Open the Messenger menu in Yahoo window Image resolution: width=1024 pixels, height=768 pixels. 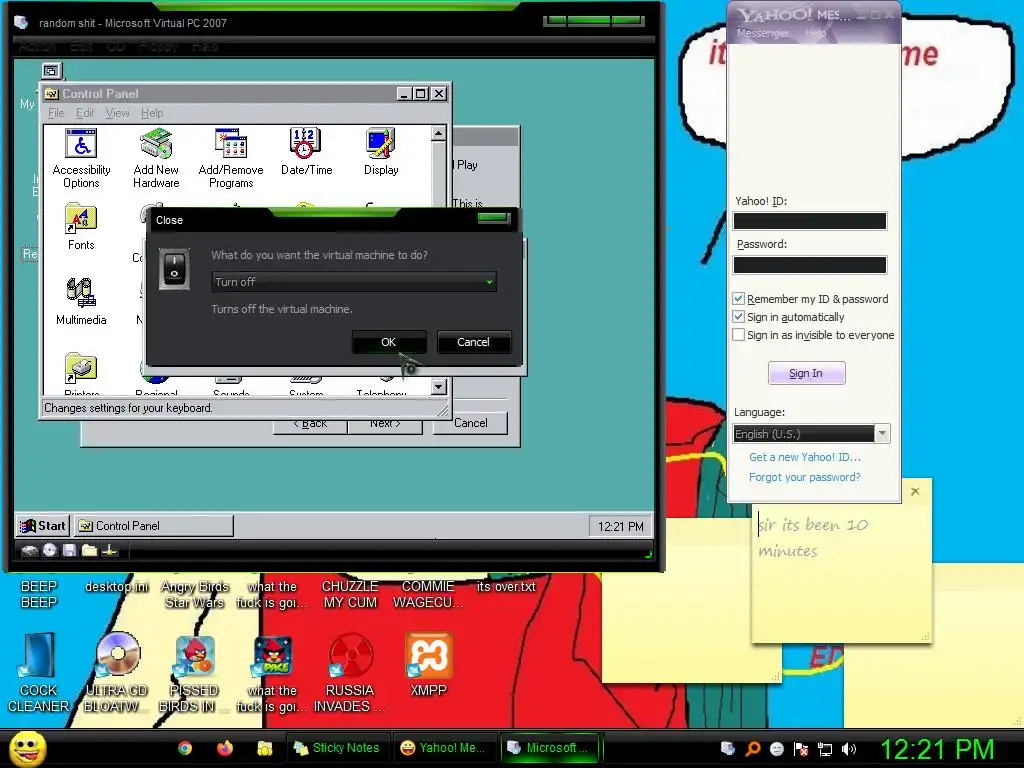tap(762, 33)
